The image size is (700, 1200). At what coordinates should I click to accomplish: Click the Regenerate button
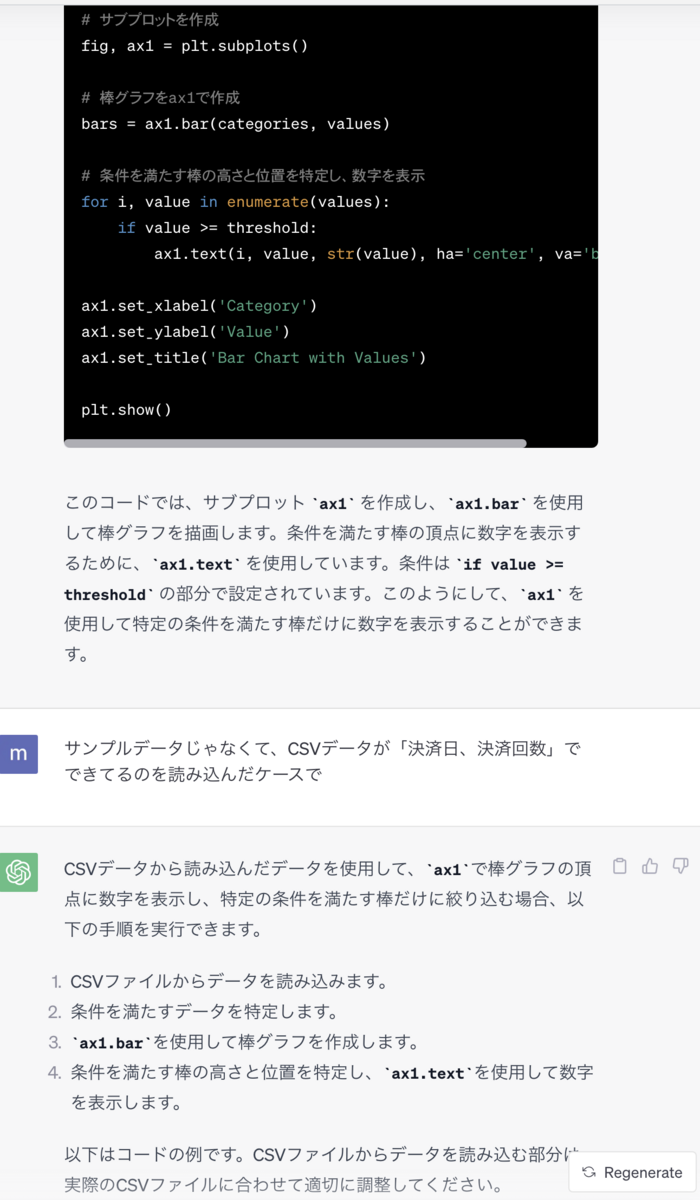[x=630, y=1172]
